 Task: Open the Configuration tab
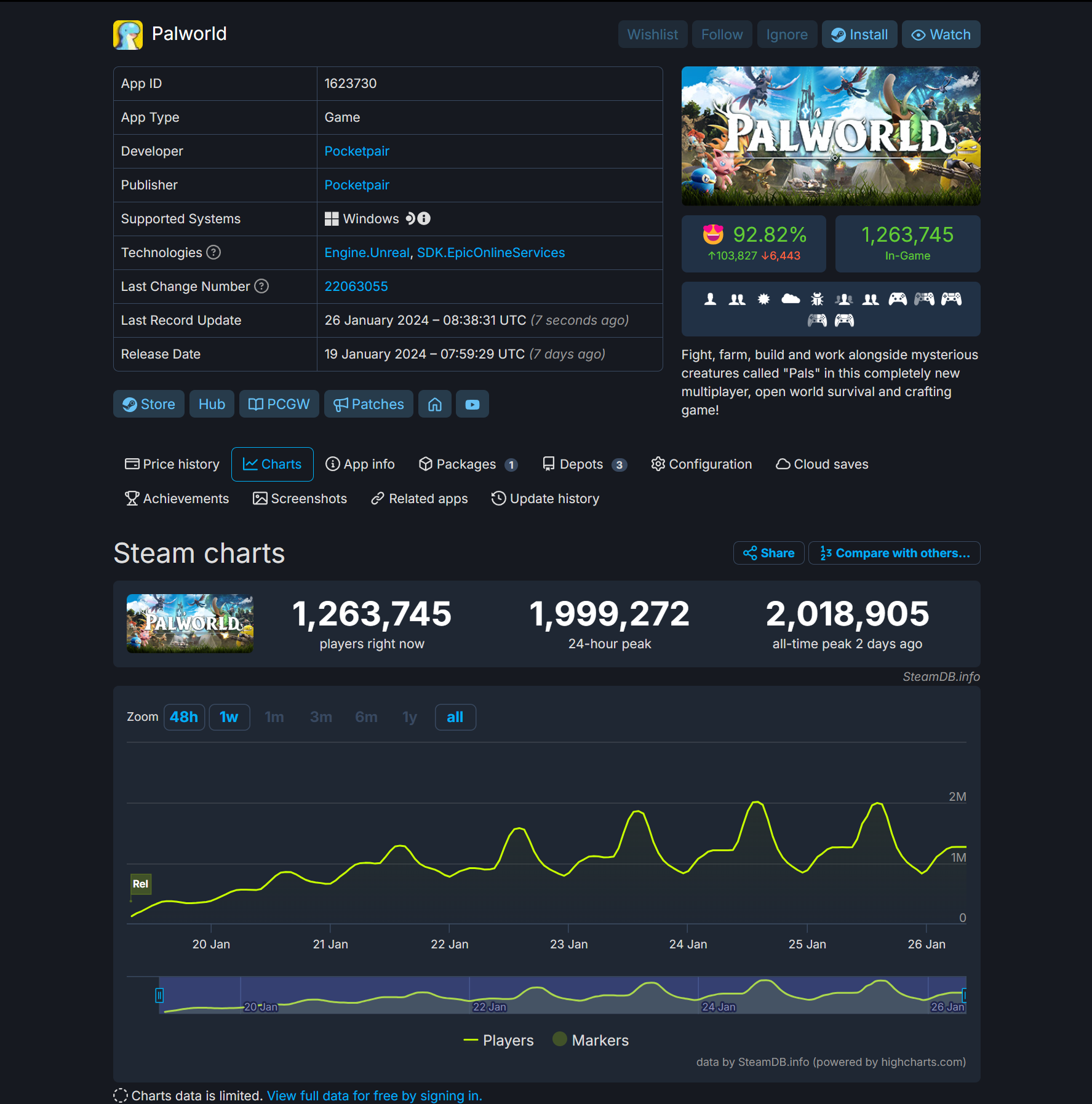701,464
